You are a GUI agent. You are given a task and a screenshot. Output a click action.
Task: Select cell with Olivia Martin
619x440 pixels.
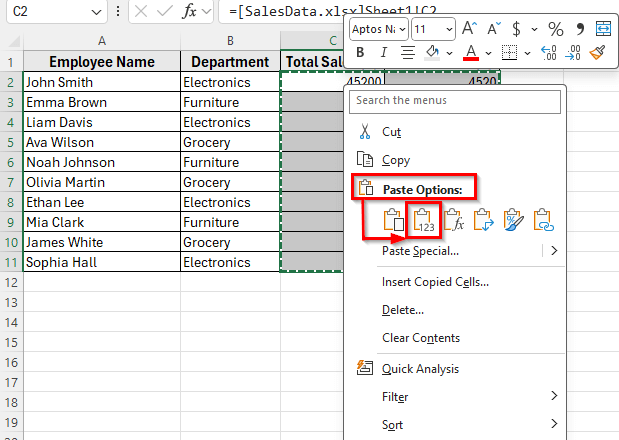tap(102, 182)
